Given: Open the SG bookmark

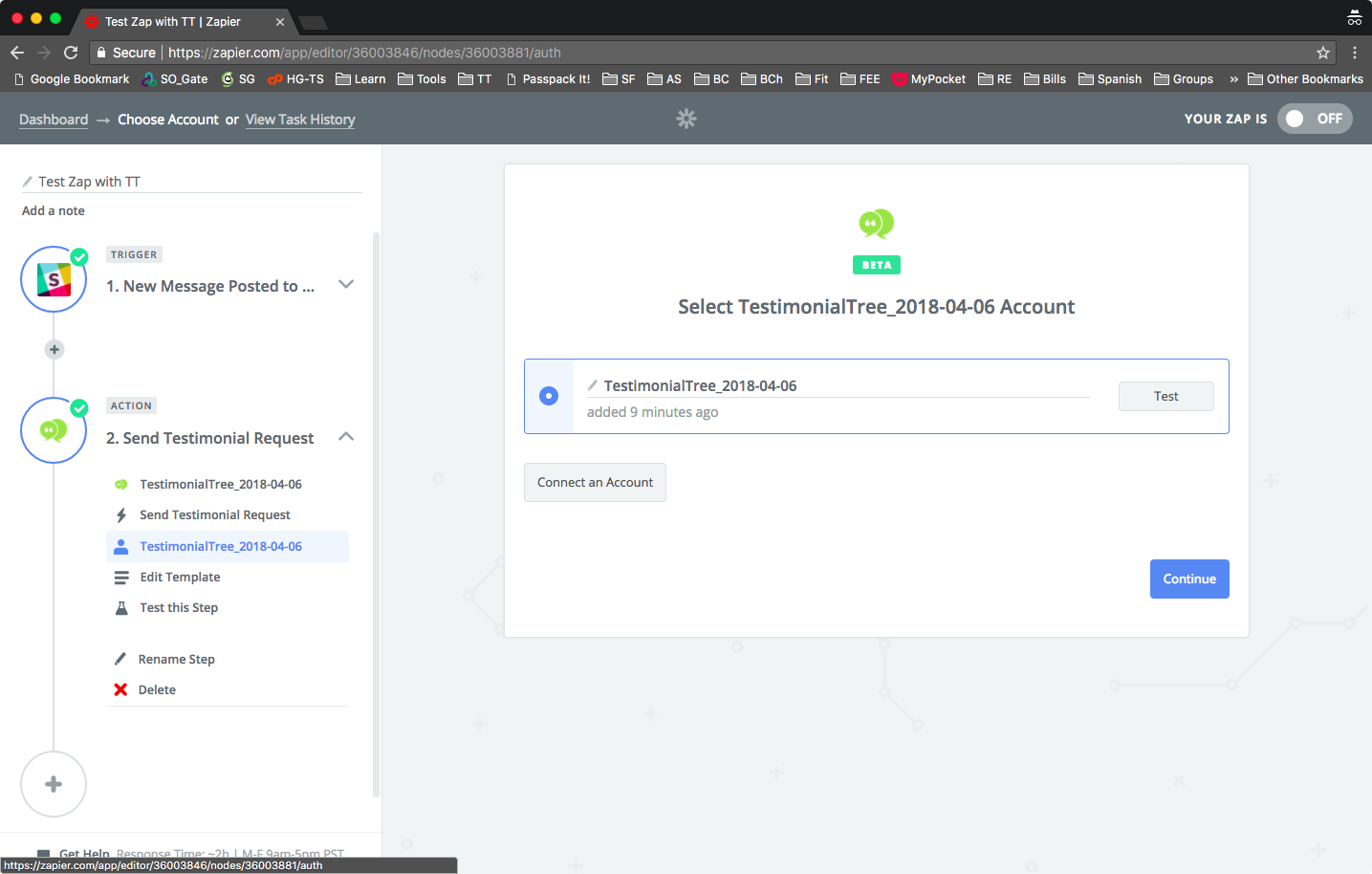Looking at the screenshot, I should [238, 79].
